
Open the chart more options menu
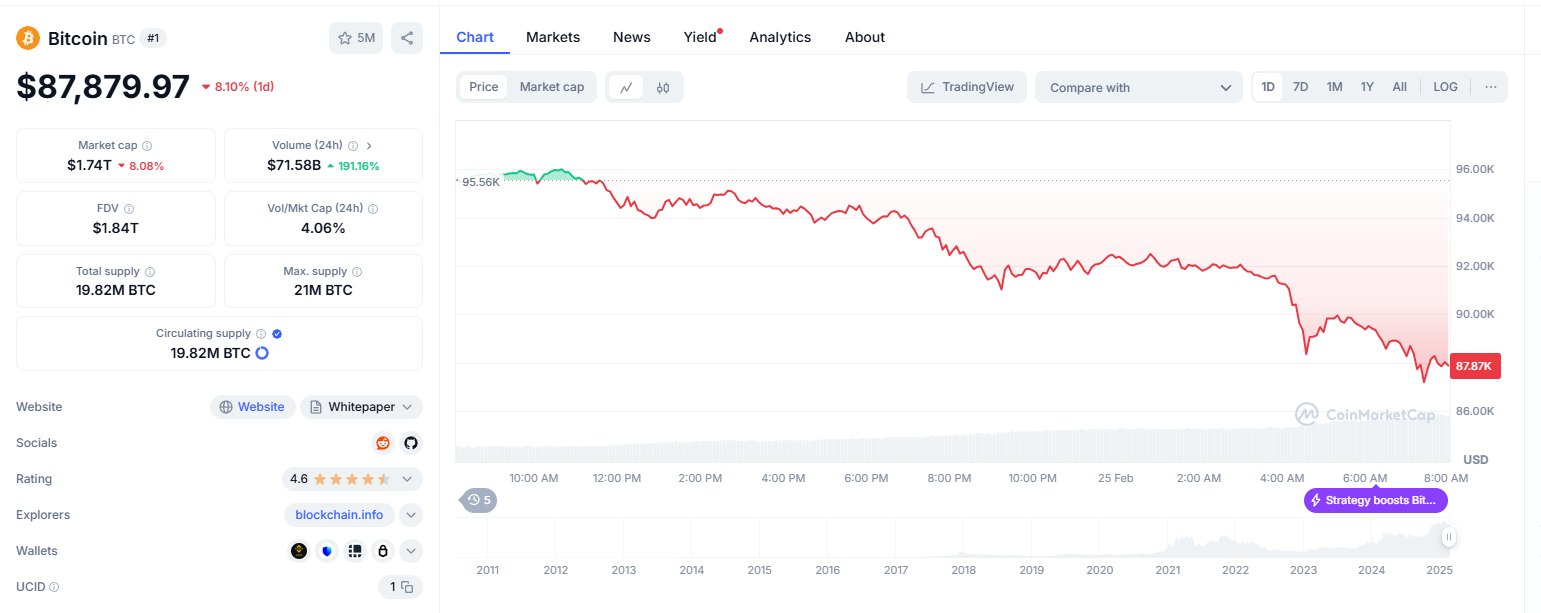(1491, 87)
